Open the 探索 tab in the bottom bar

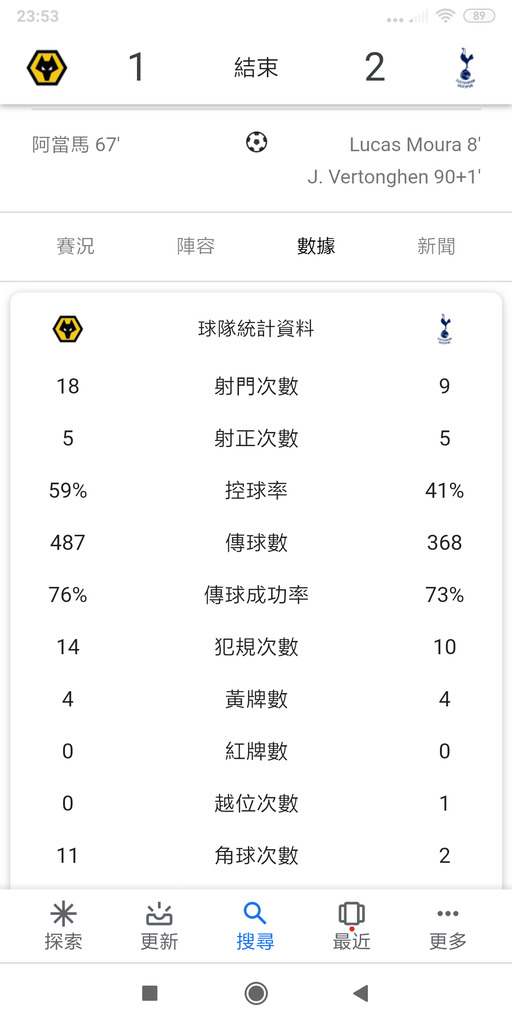click(x=63, y=926)
